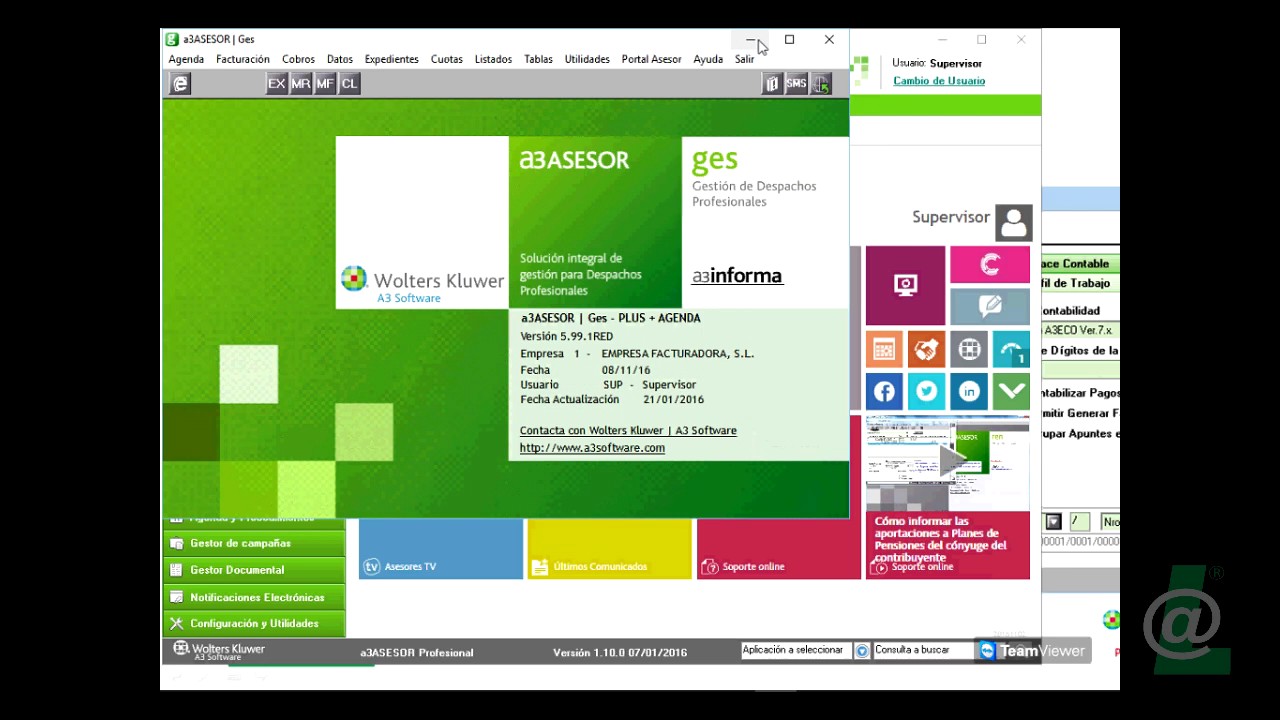This screenshot has height=720, width=1280.
Task: Open Gestor Documental
Action: pos(254,570)
